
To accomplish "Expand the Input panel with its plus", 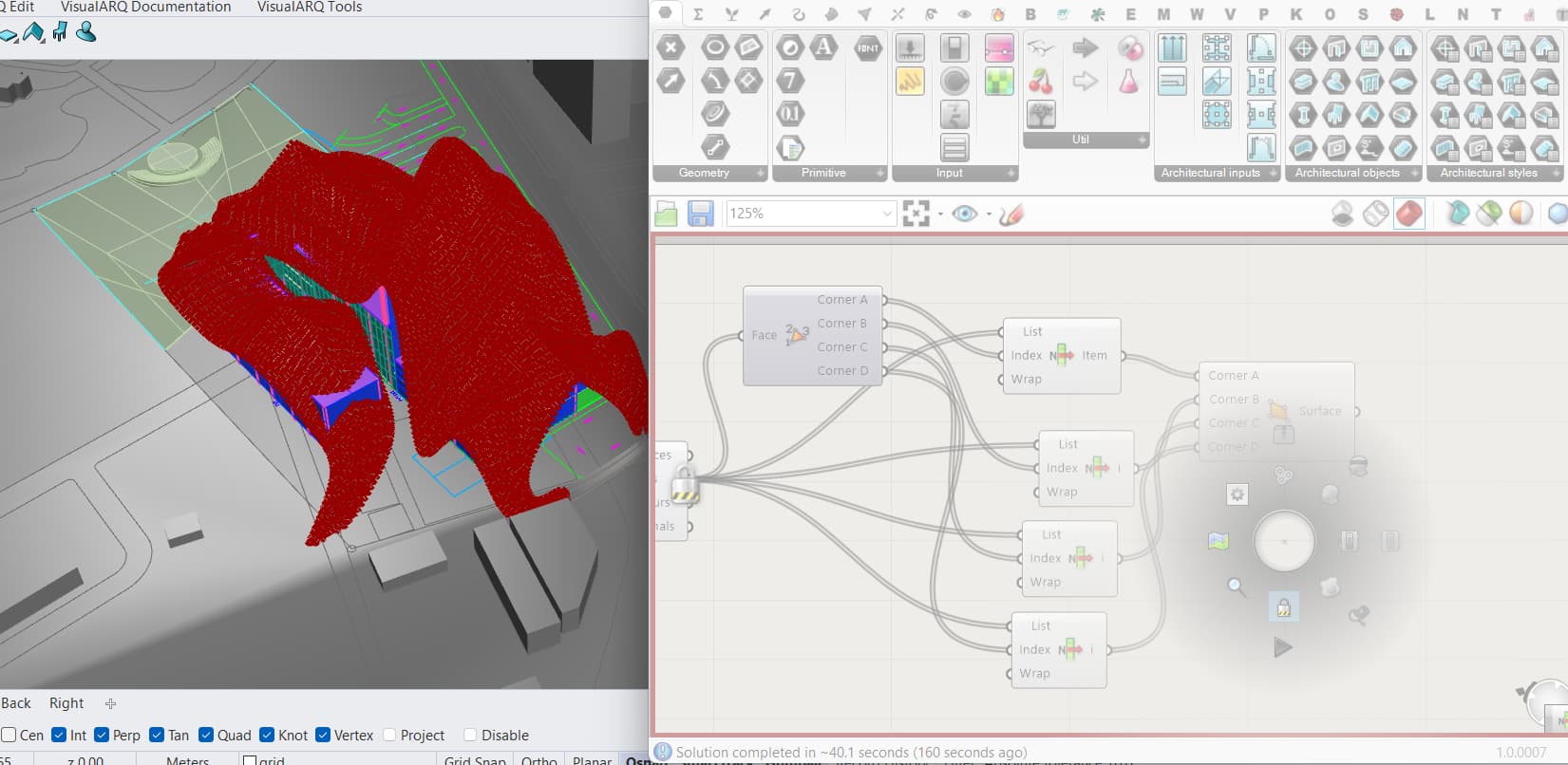I will coord(1011,173).
